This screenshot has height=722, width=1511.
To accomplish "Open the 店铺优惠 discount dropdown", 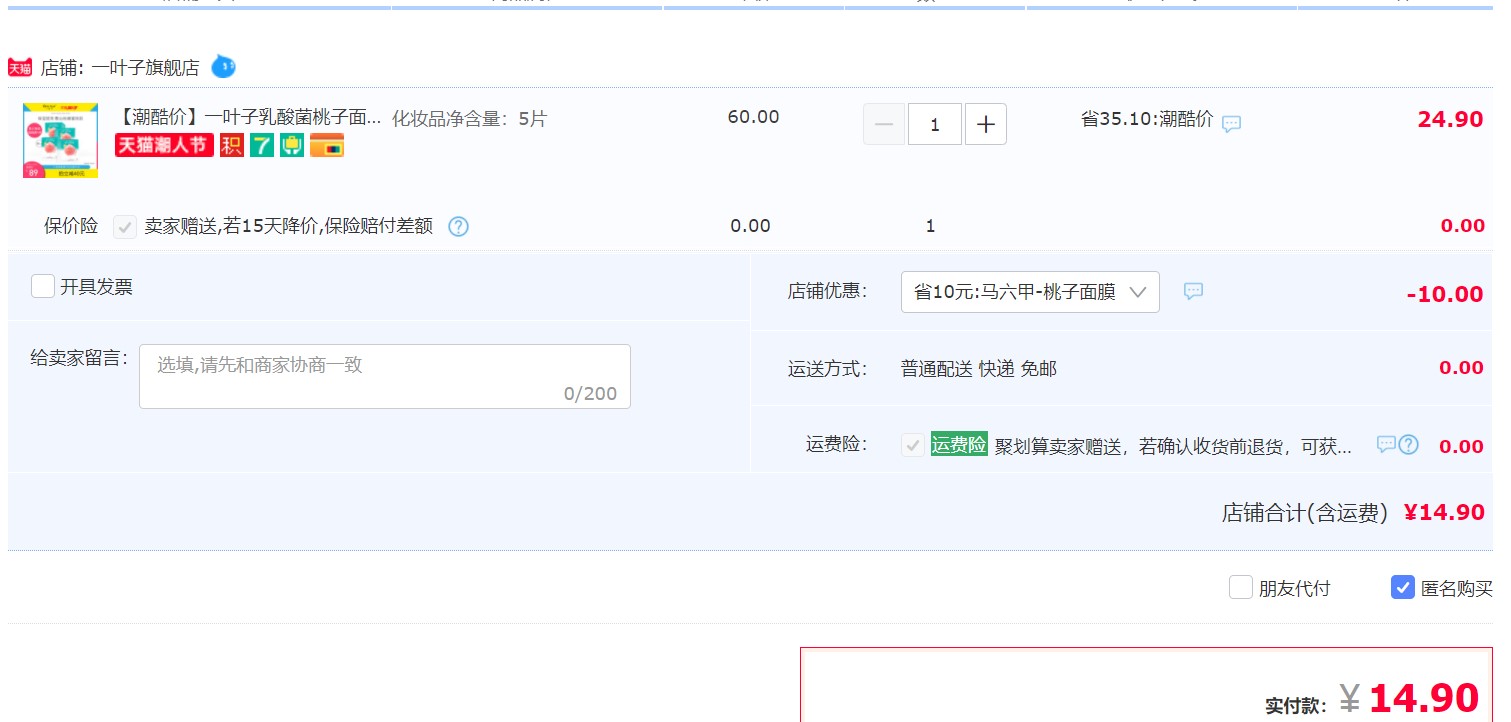I will click(x=1030, y=292).
